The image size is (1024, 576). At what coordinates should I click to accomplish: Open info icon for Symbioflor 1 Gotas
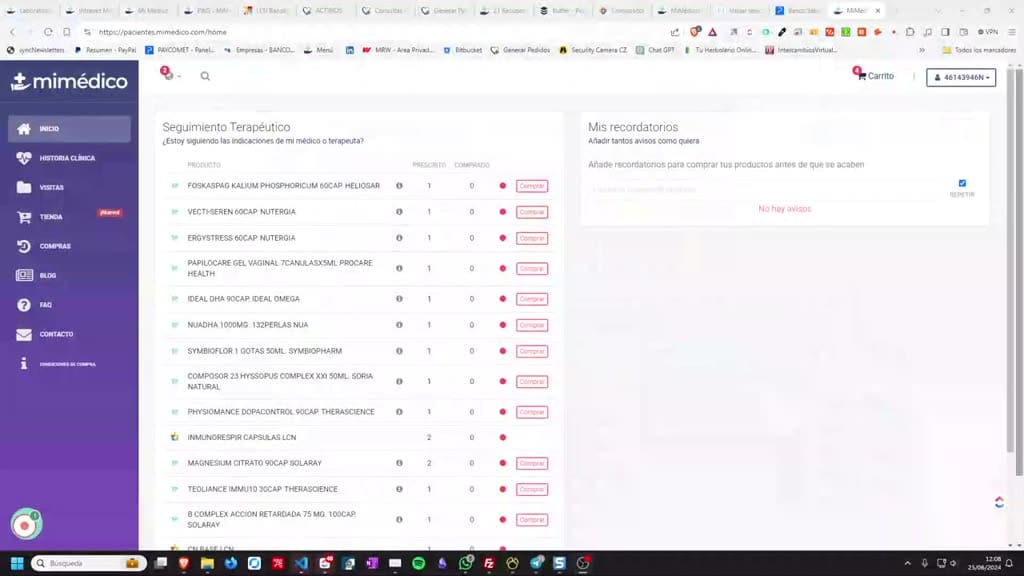coord(399,351)
